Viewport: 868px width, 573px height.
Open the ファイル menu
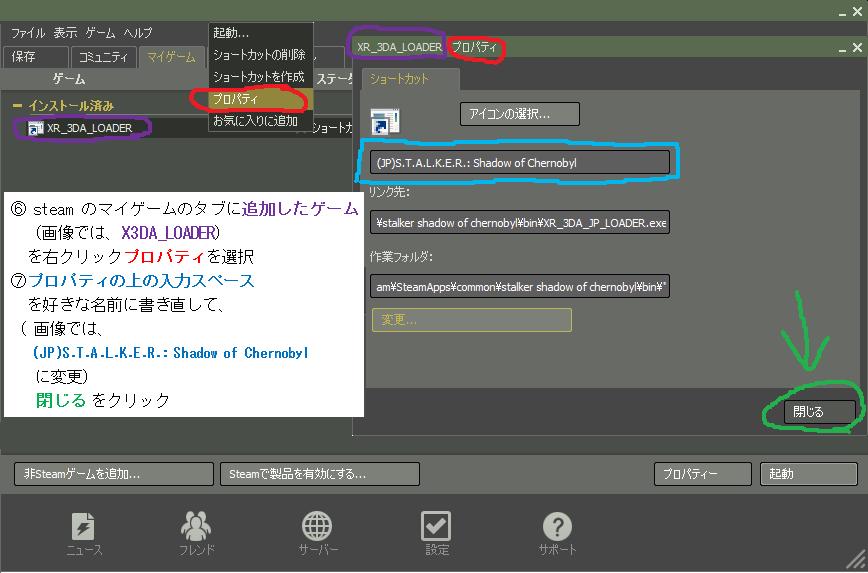[x=28, y=33]
